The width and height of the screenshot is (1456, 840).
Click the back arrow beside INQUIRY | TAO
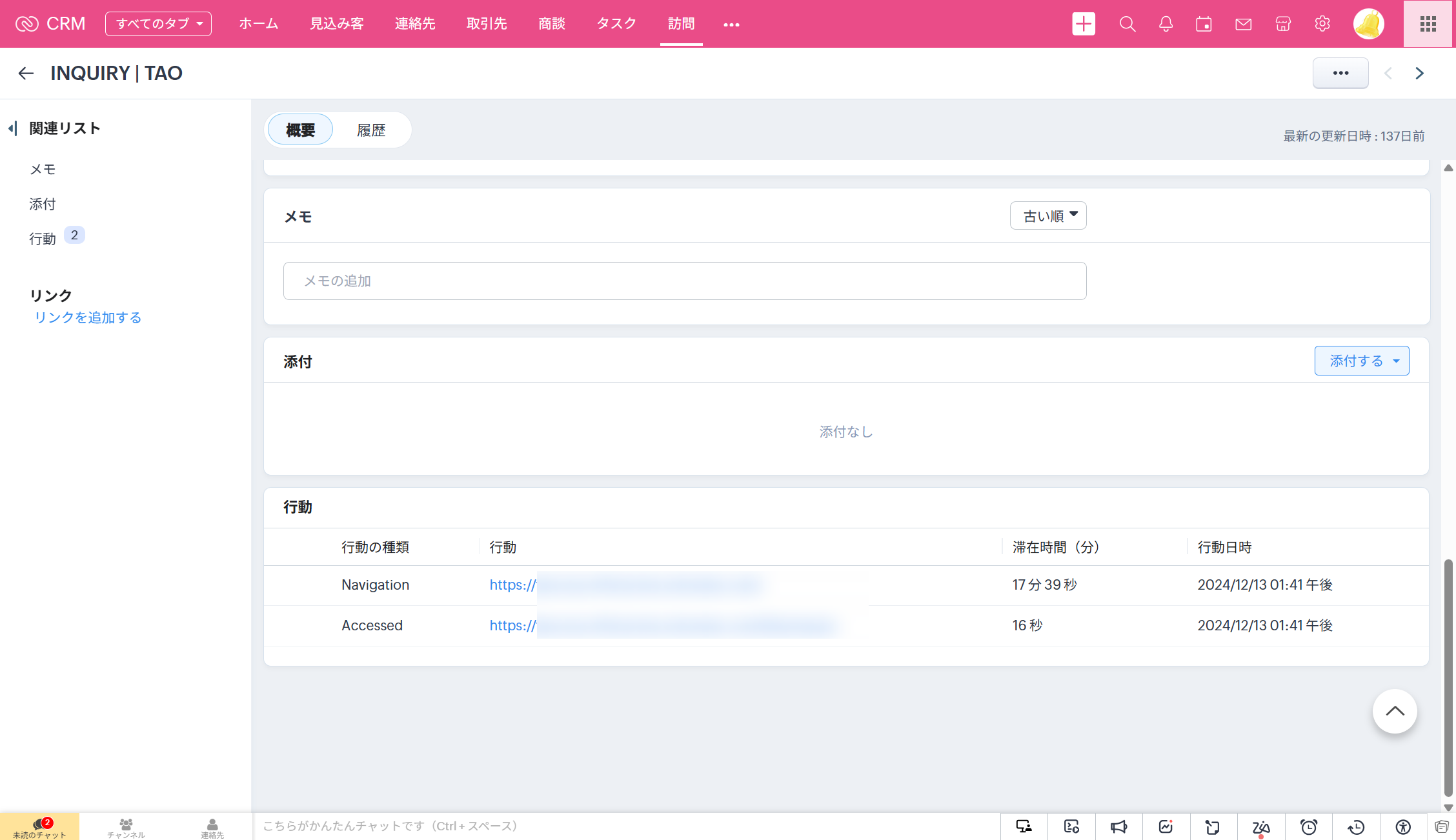click(x=26, y=74)
